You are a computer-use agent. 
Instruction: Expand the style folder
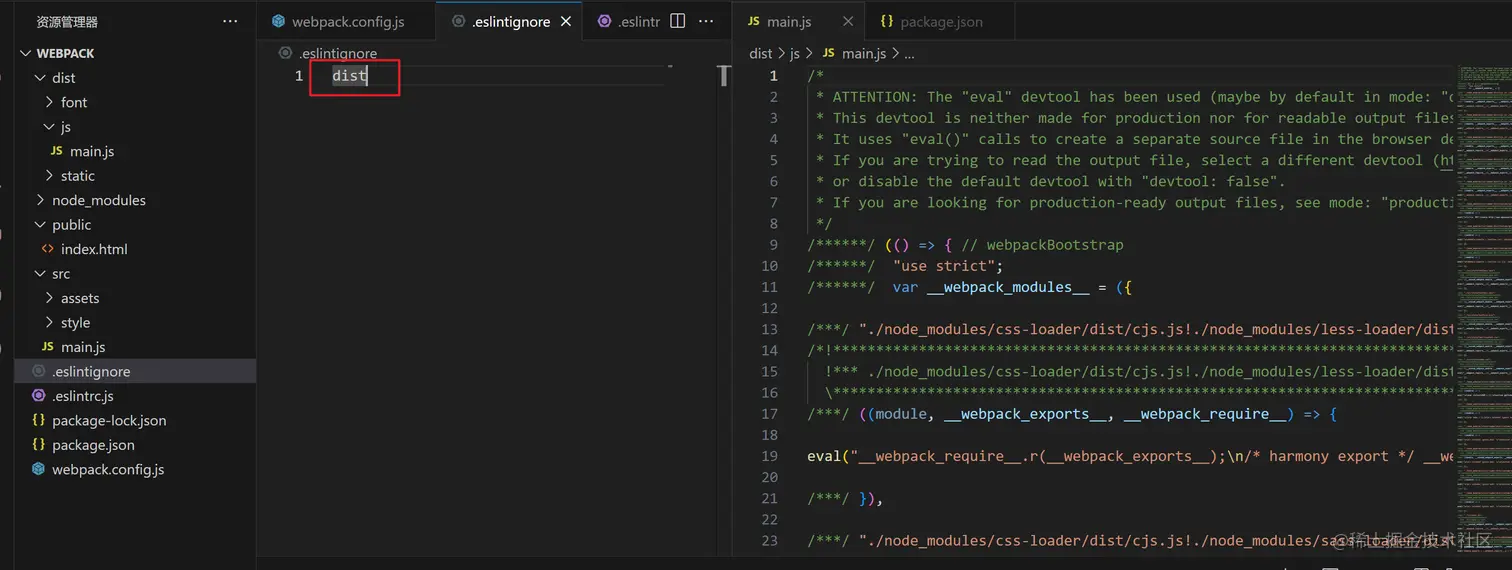[x=50, y=323]
